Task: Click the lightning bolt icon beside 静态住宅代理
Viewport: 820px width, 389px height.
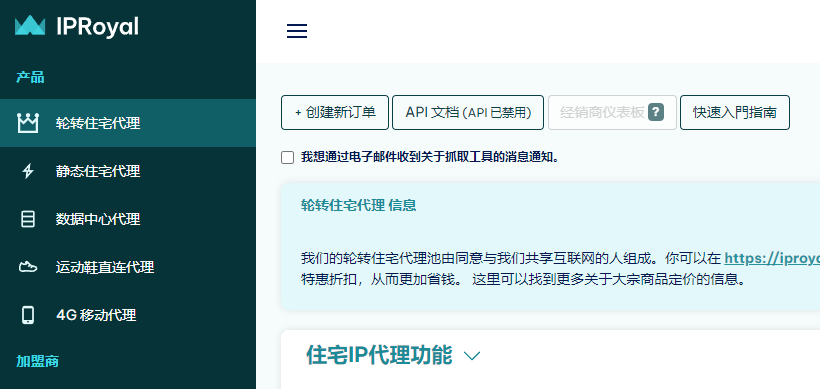Action: 28,171
